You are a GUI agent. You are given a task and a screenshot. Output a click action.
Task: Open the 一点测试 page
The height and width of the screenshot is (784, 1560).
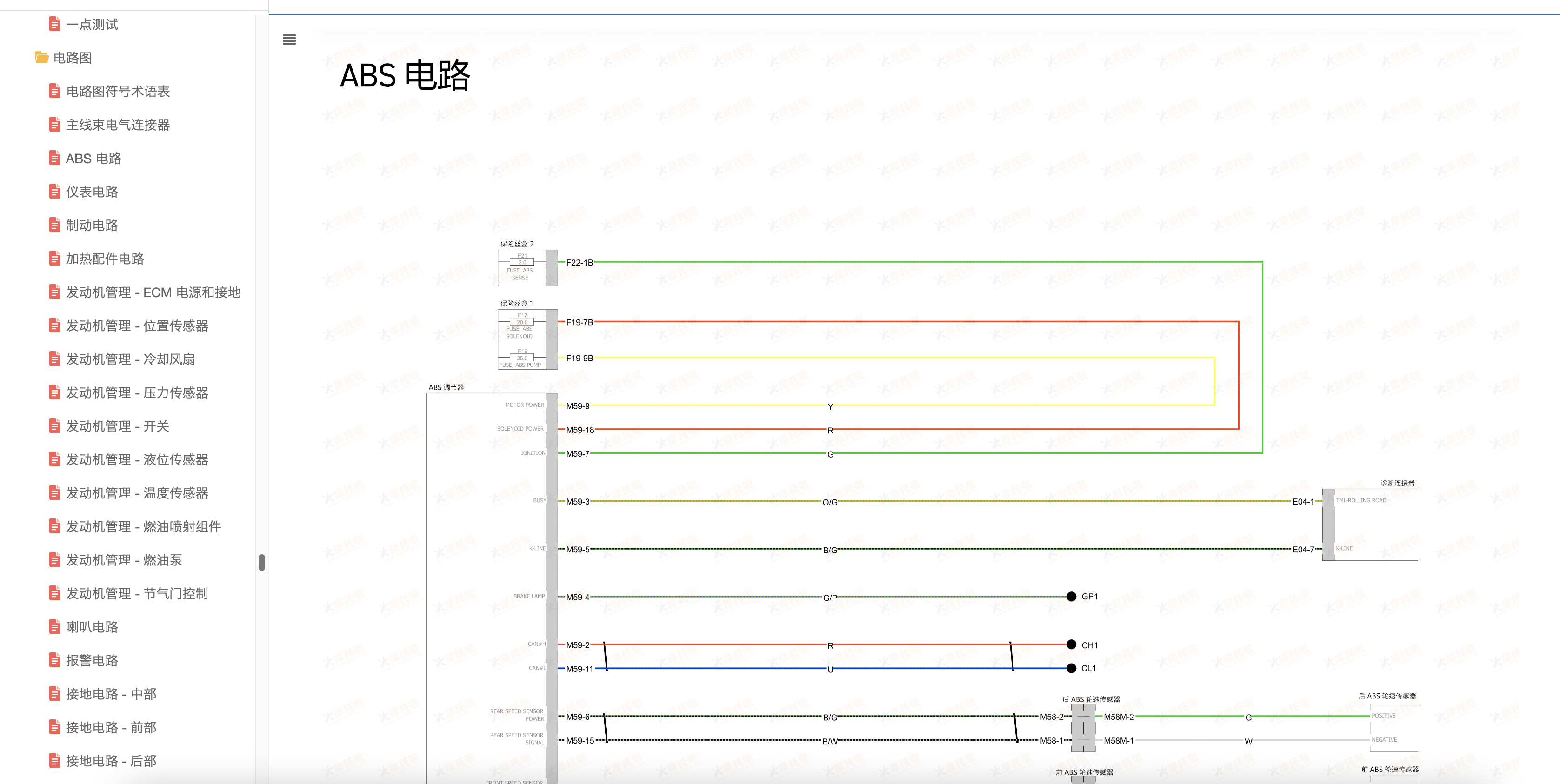[92, 25]
